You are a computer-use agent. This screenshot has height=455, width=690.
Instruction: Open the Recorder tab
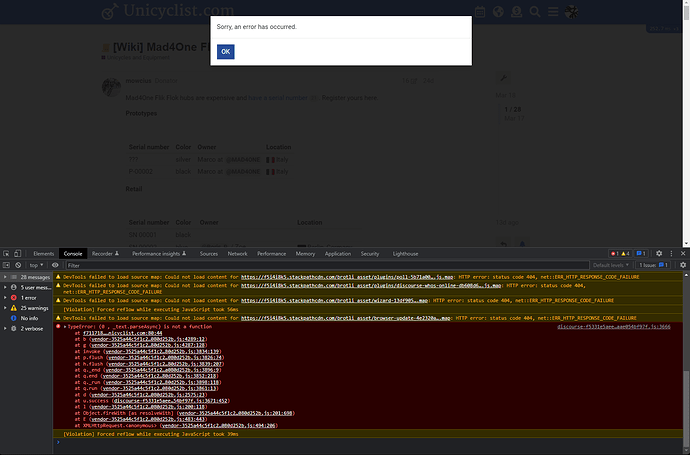[105, 254]
